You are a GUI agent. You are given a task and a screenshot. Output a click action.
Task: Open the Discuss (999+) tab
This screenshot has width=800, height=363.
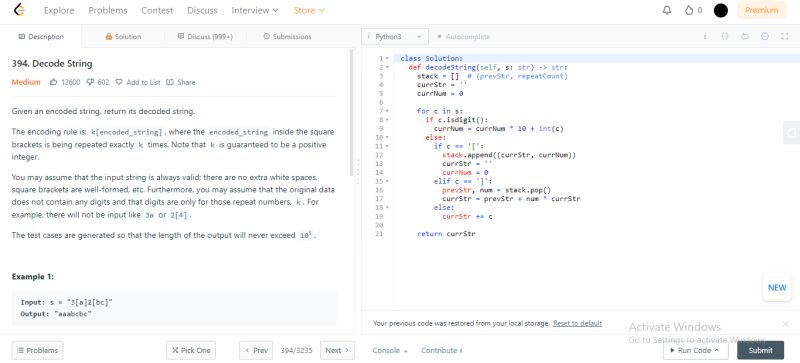pos(205,37)
